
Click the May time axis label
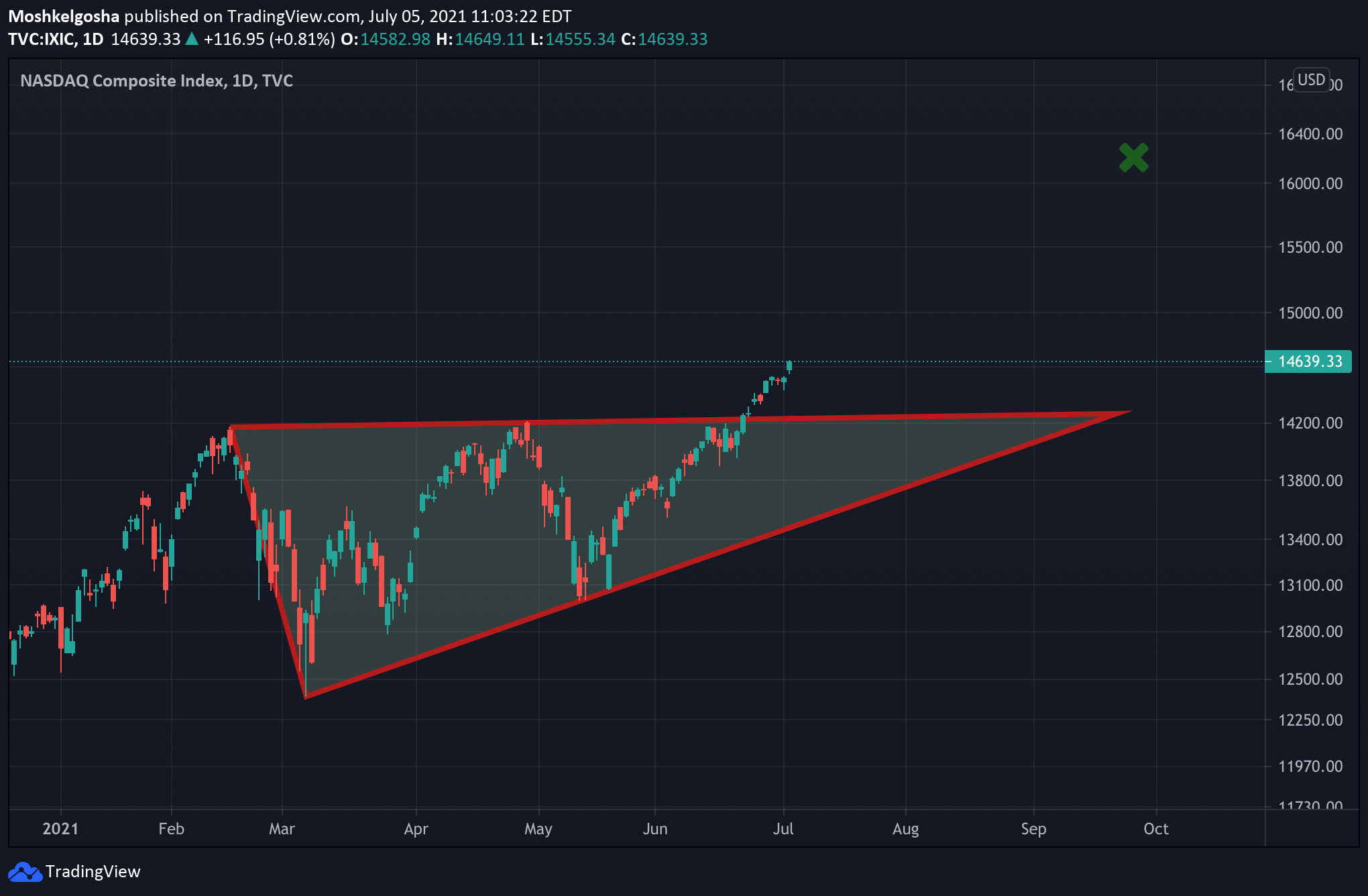pos(538,829)
